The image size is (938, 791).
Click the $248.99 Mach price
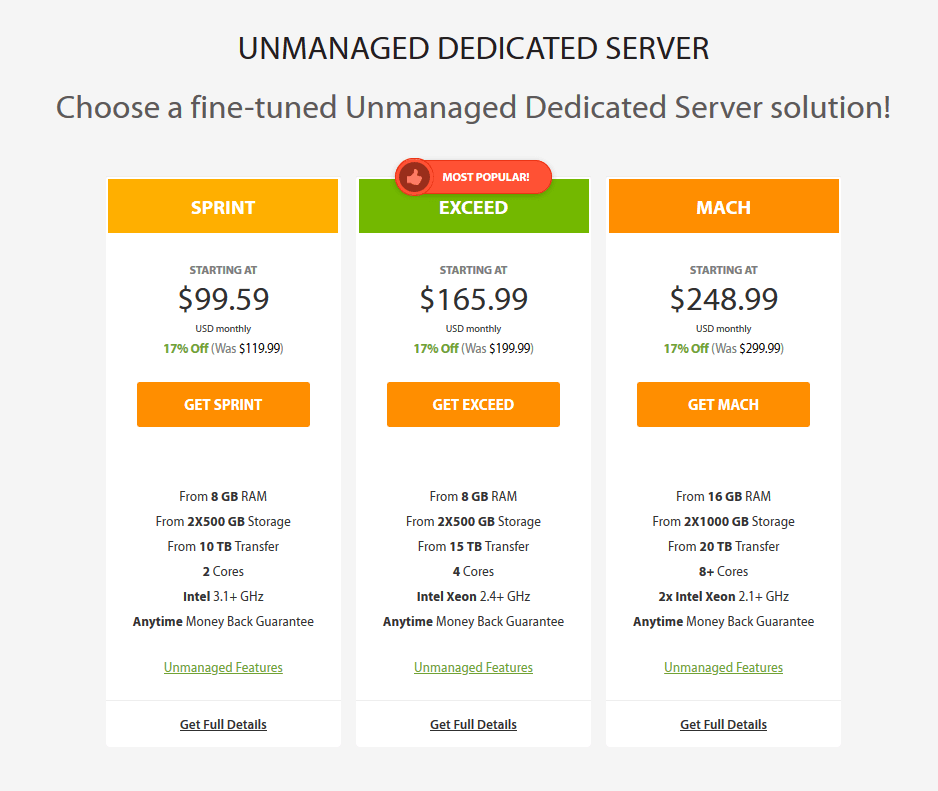pyautogui.click(x=723, y=299)
